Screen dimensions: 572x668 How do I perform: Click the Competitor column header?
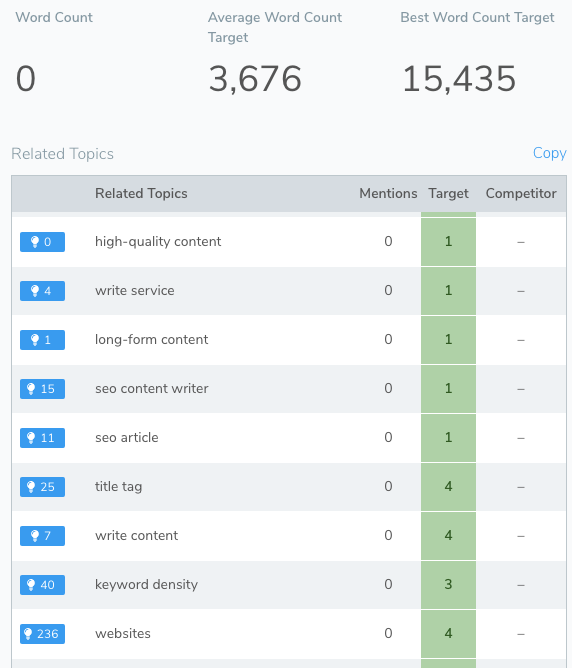(521, 193)
